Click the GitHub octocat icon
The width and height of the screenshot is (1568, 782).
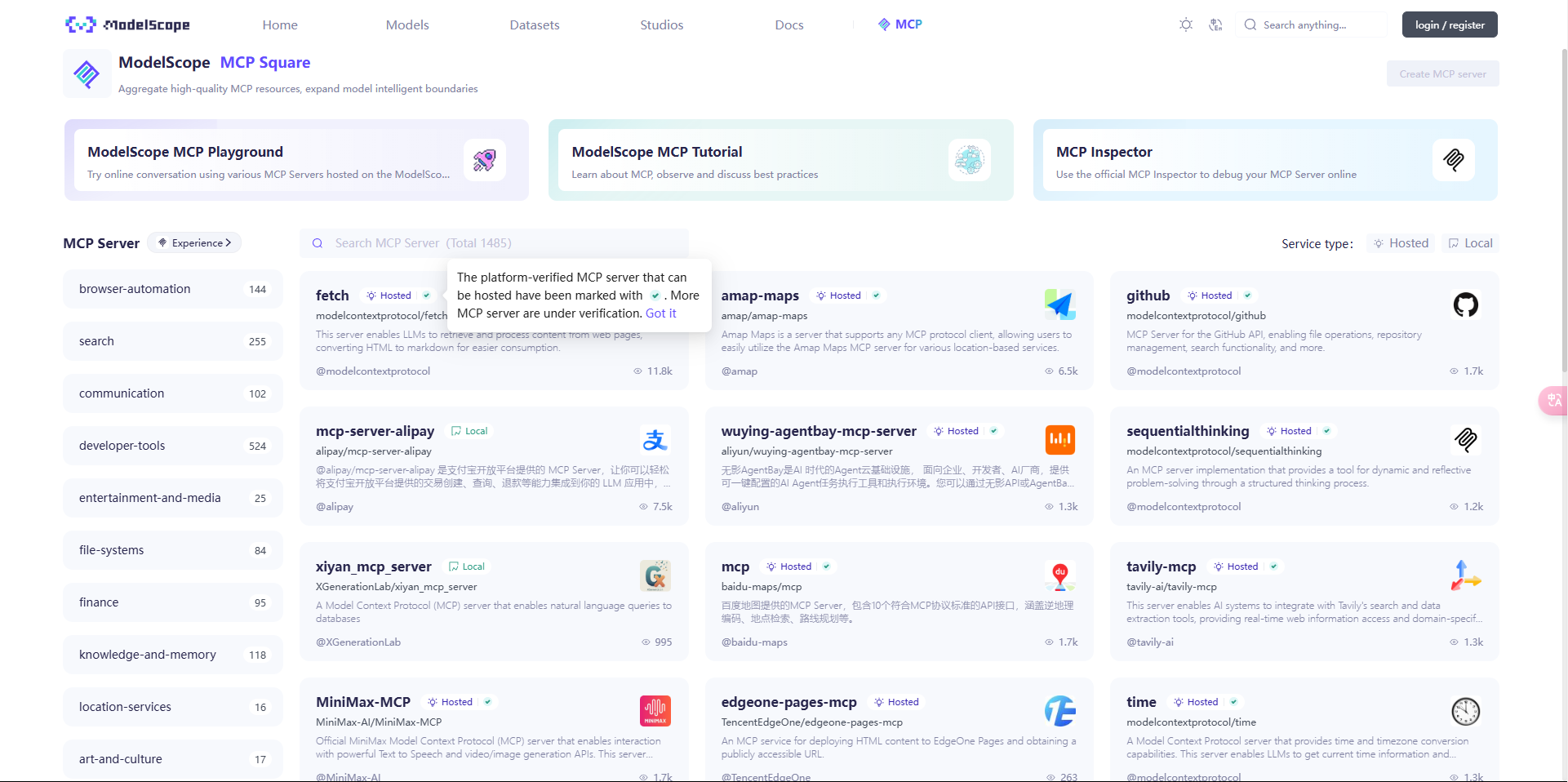(1466, 304)
